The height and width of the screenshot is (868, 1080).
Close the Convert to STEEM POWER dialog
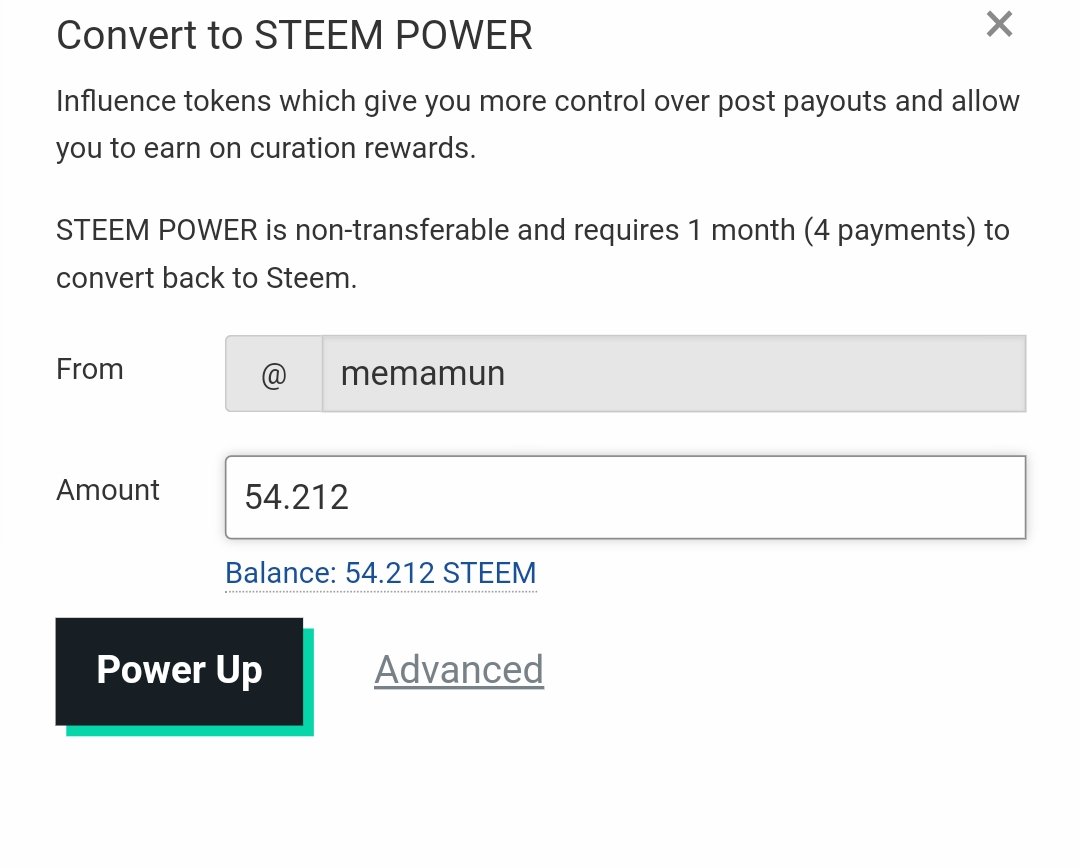999,25
